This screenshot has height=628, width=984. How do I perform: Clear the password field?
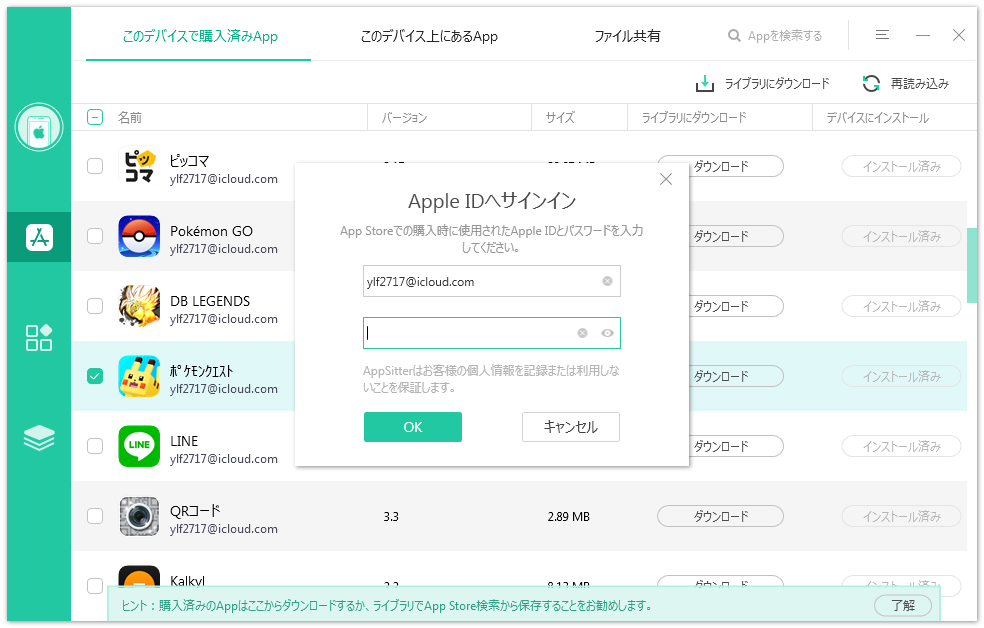[582, 333]
